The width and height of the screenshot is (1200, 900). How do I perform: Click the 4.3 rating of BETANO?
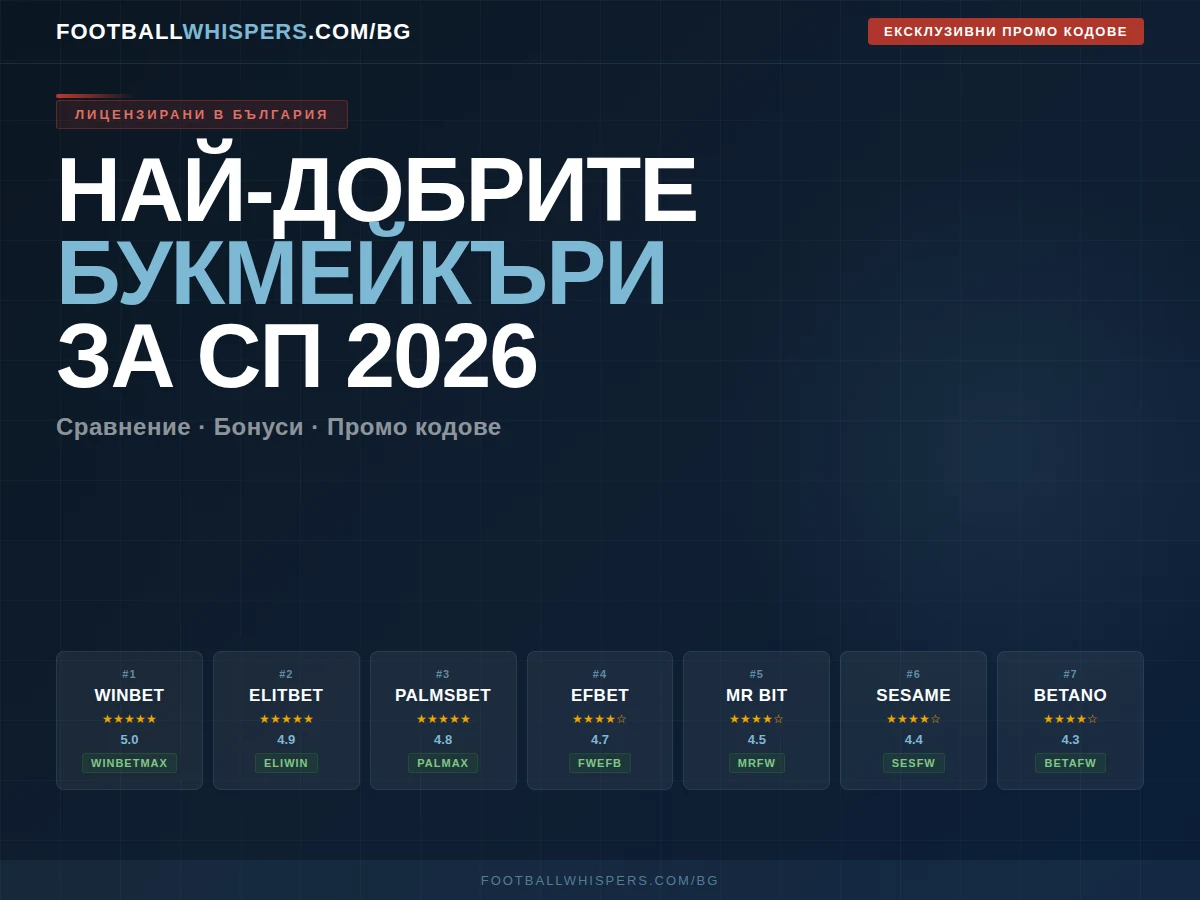[1070, 740]
